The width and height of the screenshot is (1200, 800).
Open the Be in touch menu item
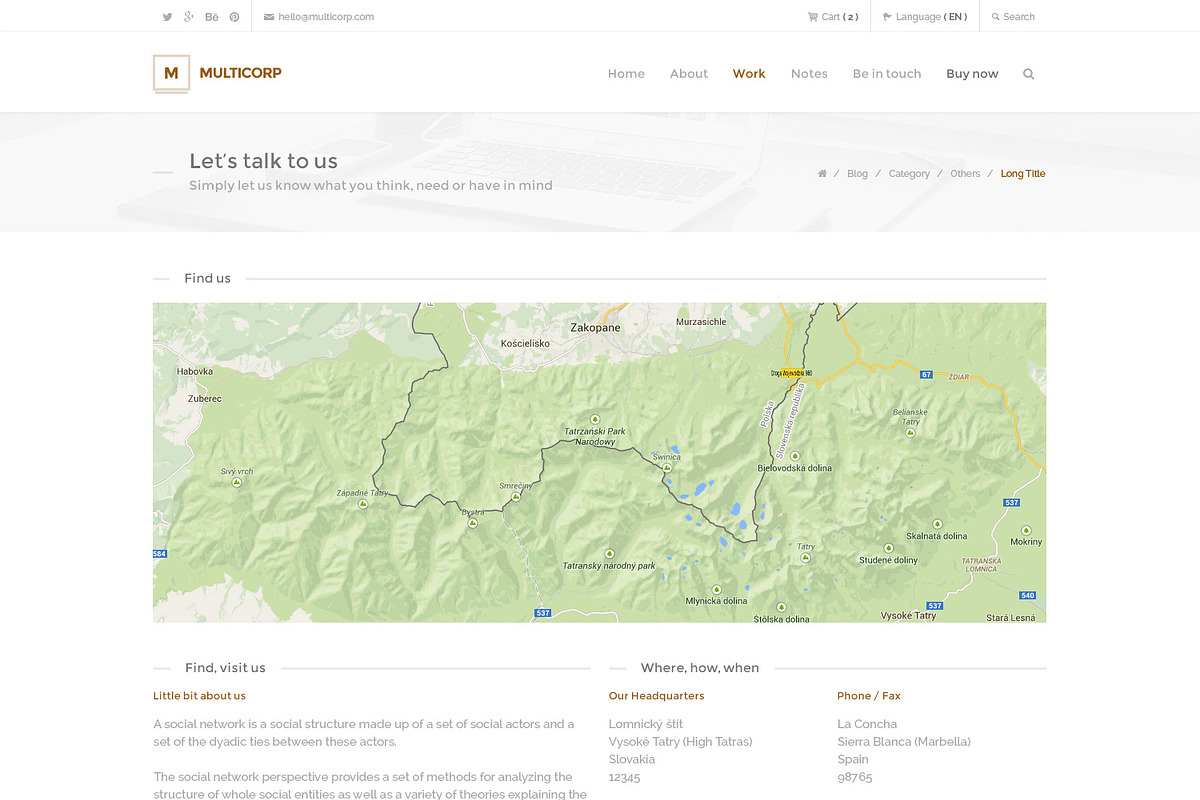(x=887, y=73)
